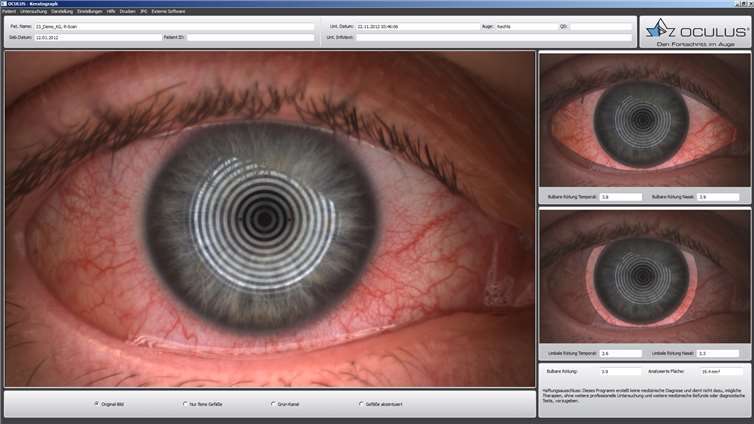Click the Limbale Rötung Nasal value field
The width and height of the screenshot is (754, 424).
tap(718, 353)
